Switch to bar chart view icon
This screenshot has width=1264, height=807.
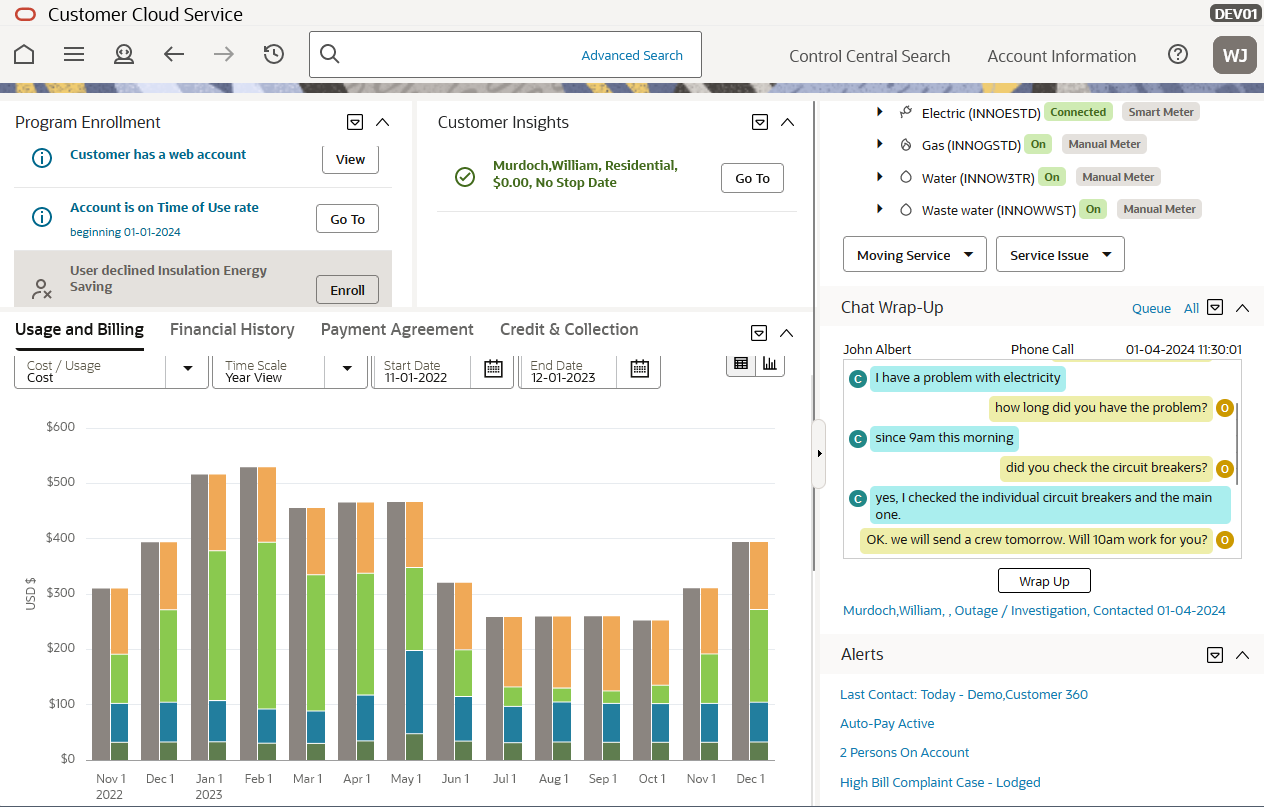tap(769, 364)
